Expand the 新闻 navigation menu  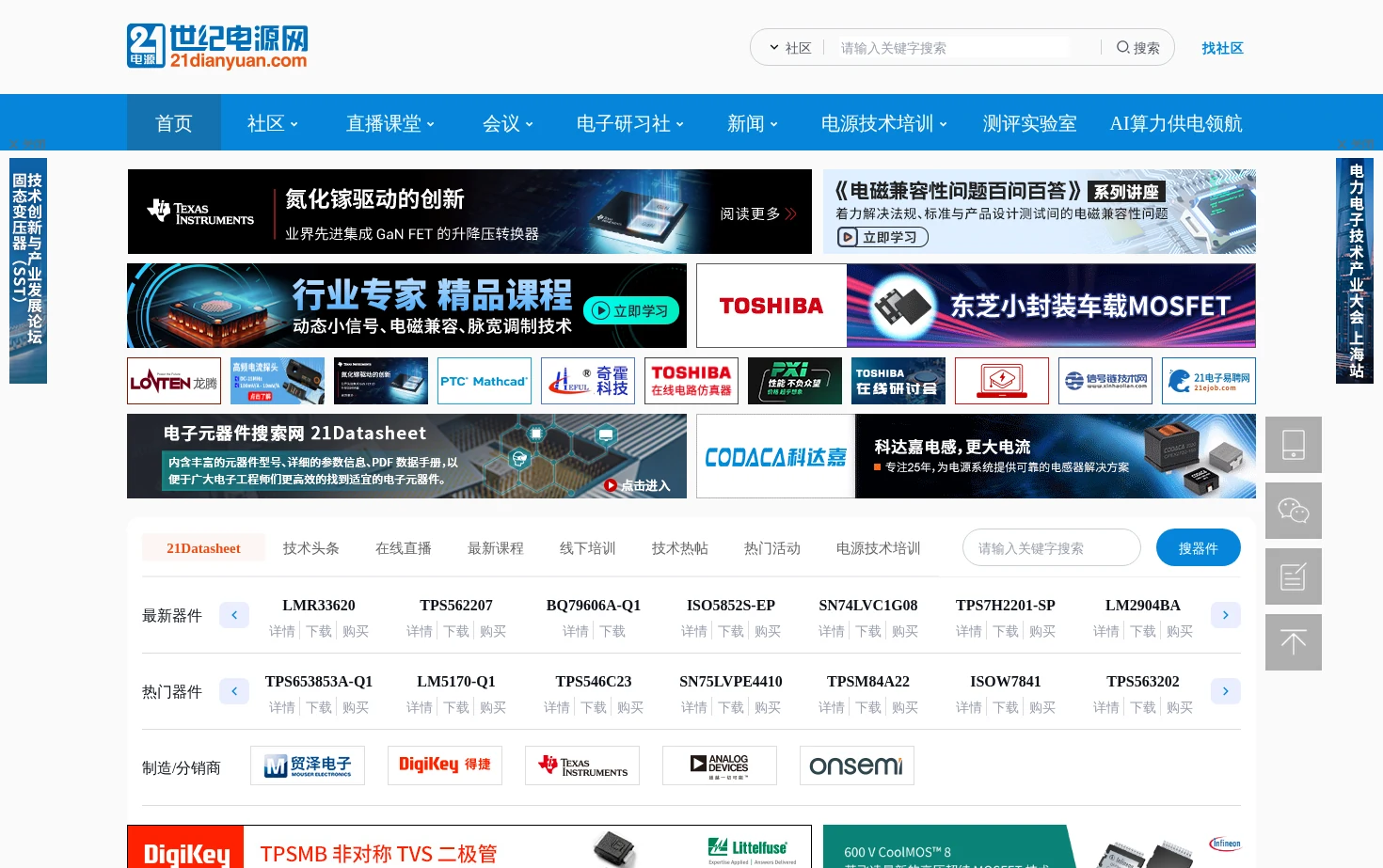point(753,123)
